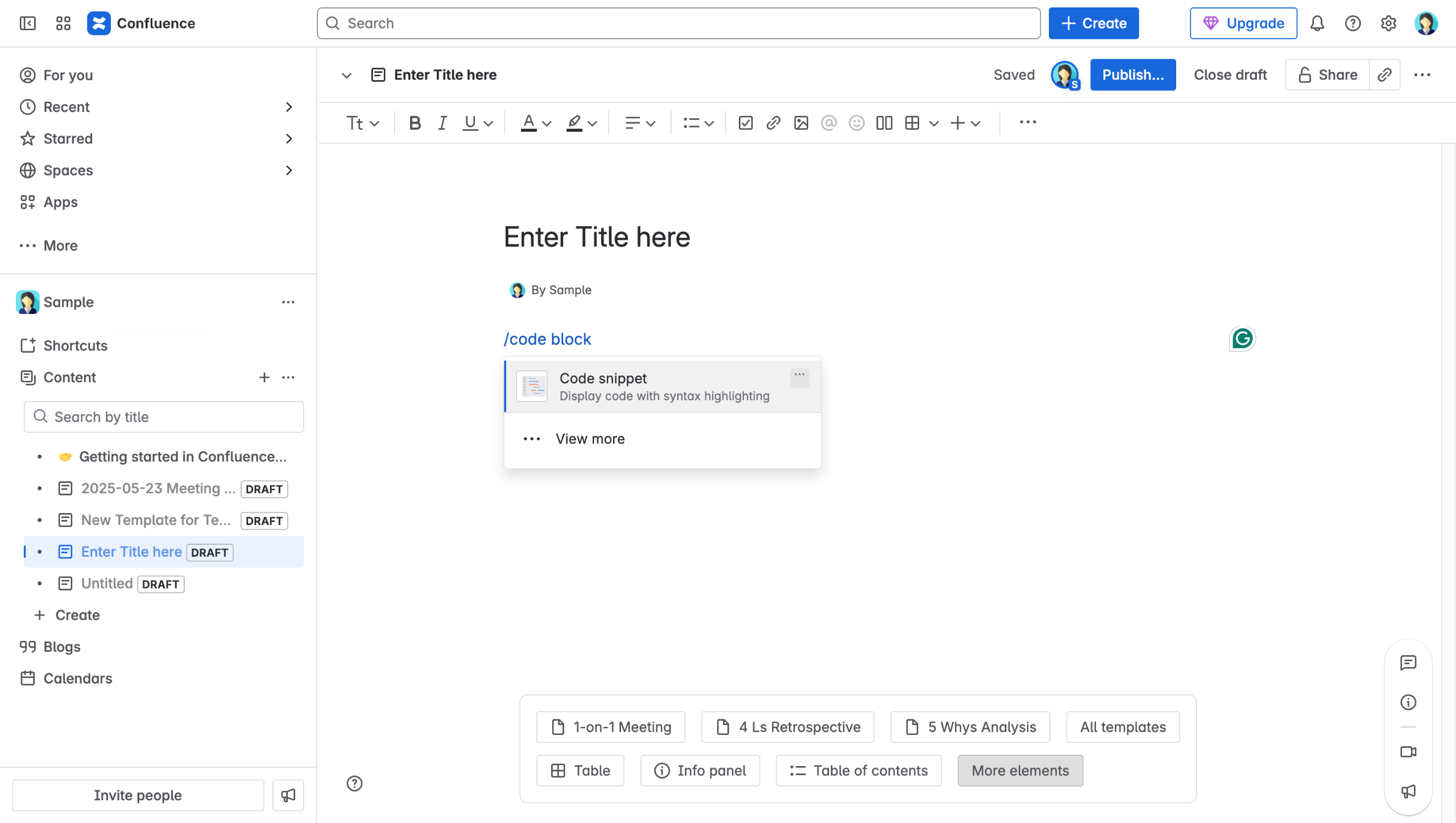Insert an action item checkbox
The height and width of the screenshot is (823, 1456).
pos(745,123)
